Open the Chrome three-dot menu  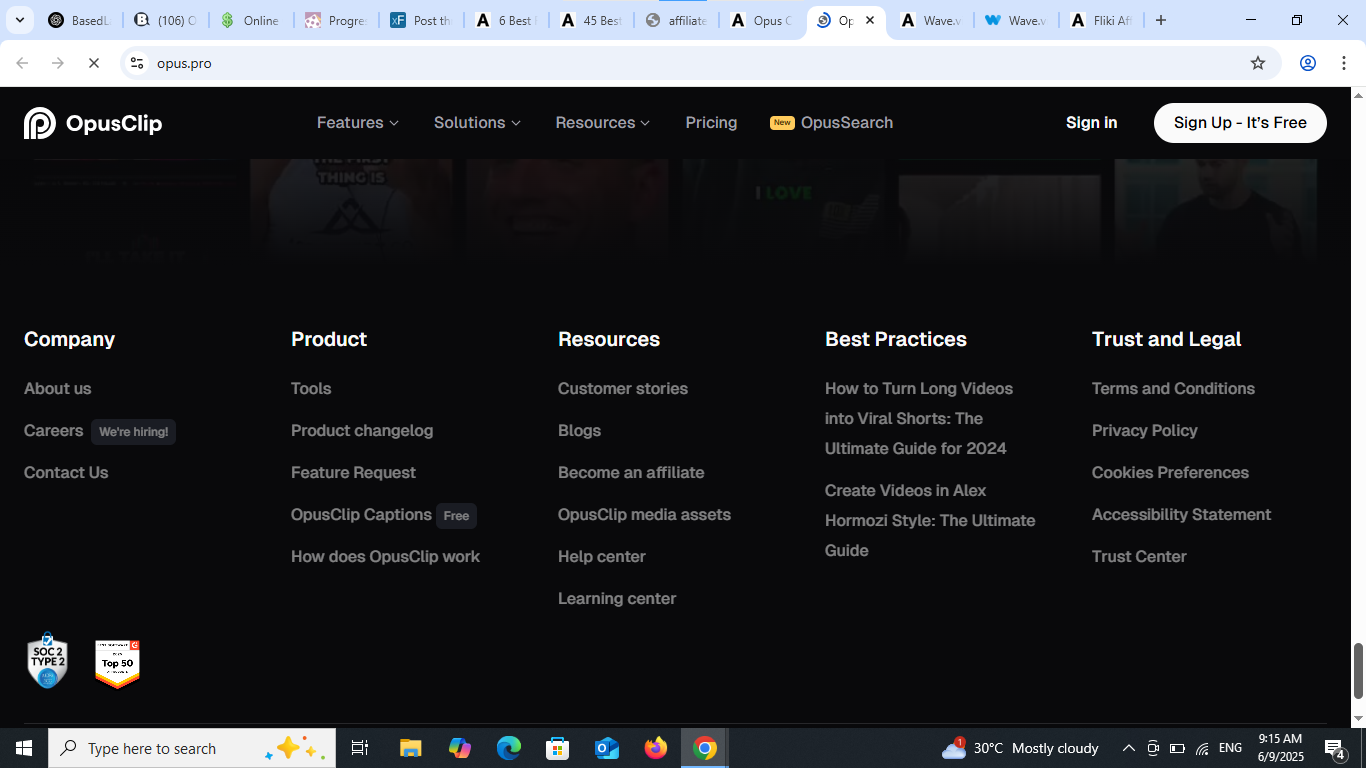[x=1343, y=63]
